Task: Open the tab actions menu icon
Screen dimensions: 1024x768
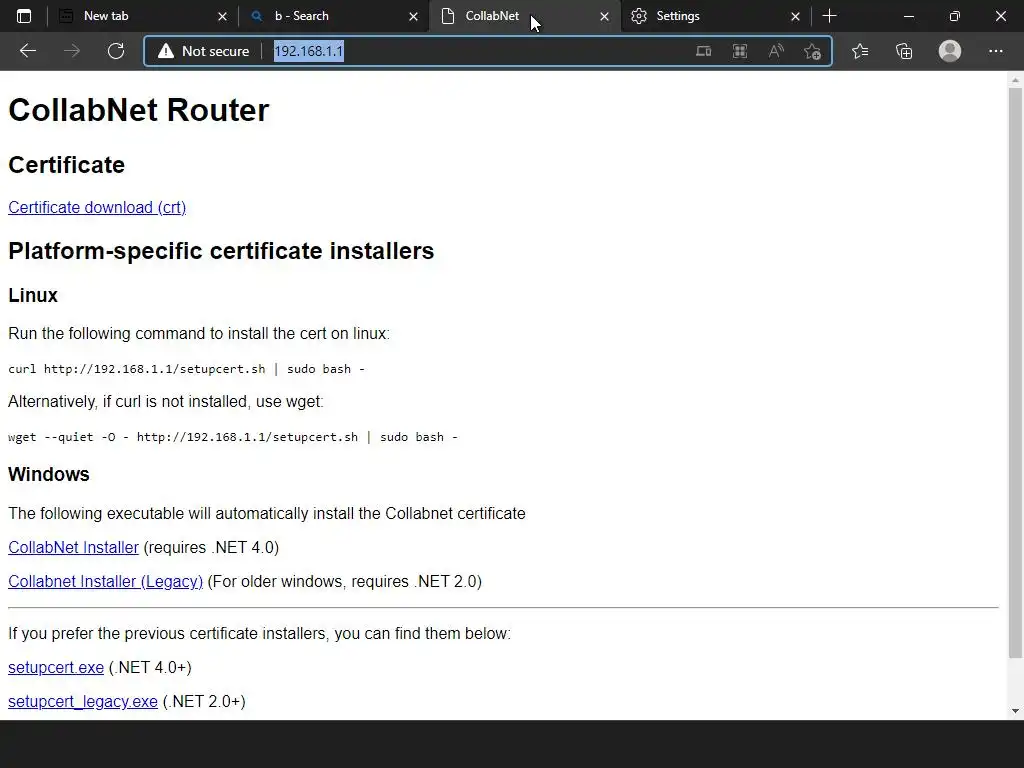Action: click(x=24, y=16)
